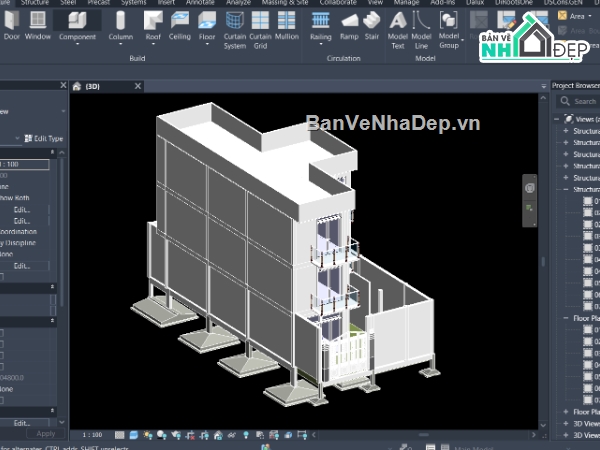The image size is (600, 450).
Task: Close the (3D) view tab
Action: (x=138, y=86)
